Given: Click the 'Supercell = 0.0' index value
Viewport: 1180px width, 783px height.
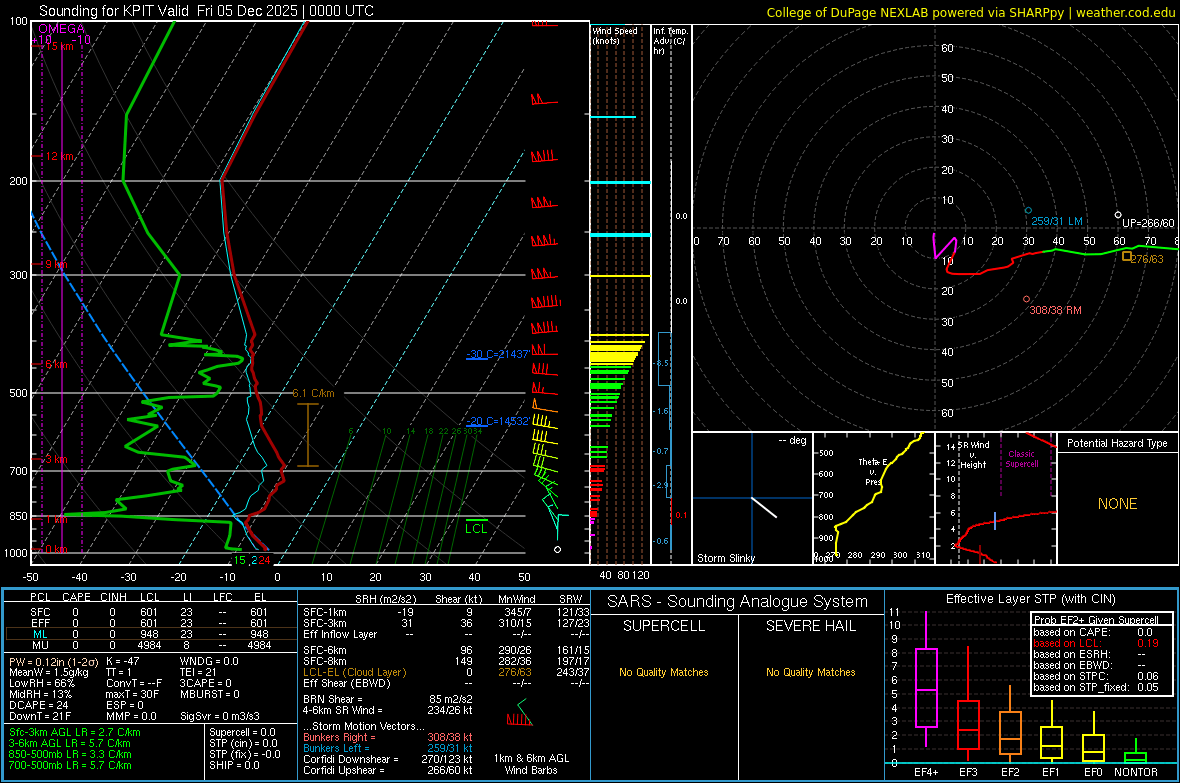Looking at the screenshot, I should click(x=242, y=732).
